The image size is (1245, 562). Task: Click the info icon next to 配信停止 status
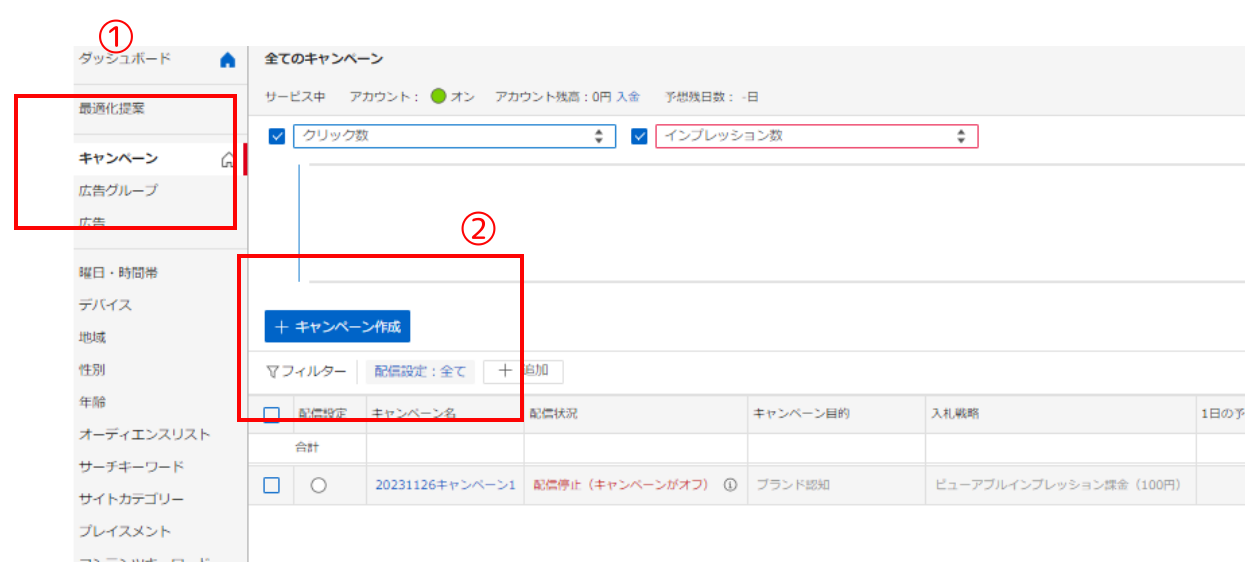(729, 485)
